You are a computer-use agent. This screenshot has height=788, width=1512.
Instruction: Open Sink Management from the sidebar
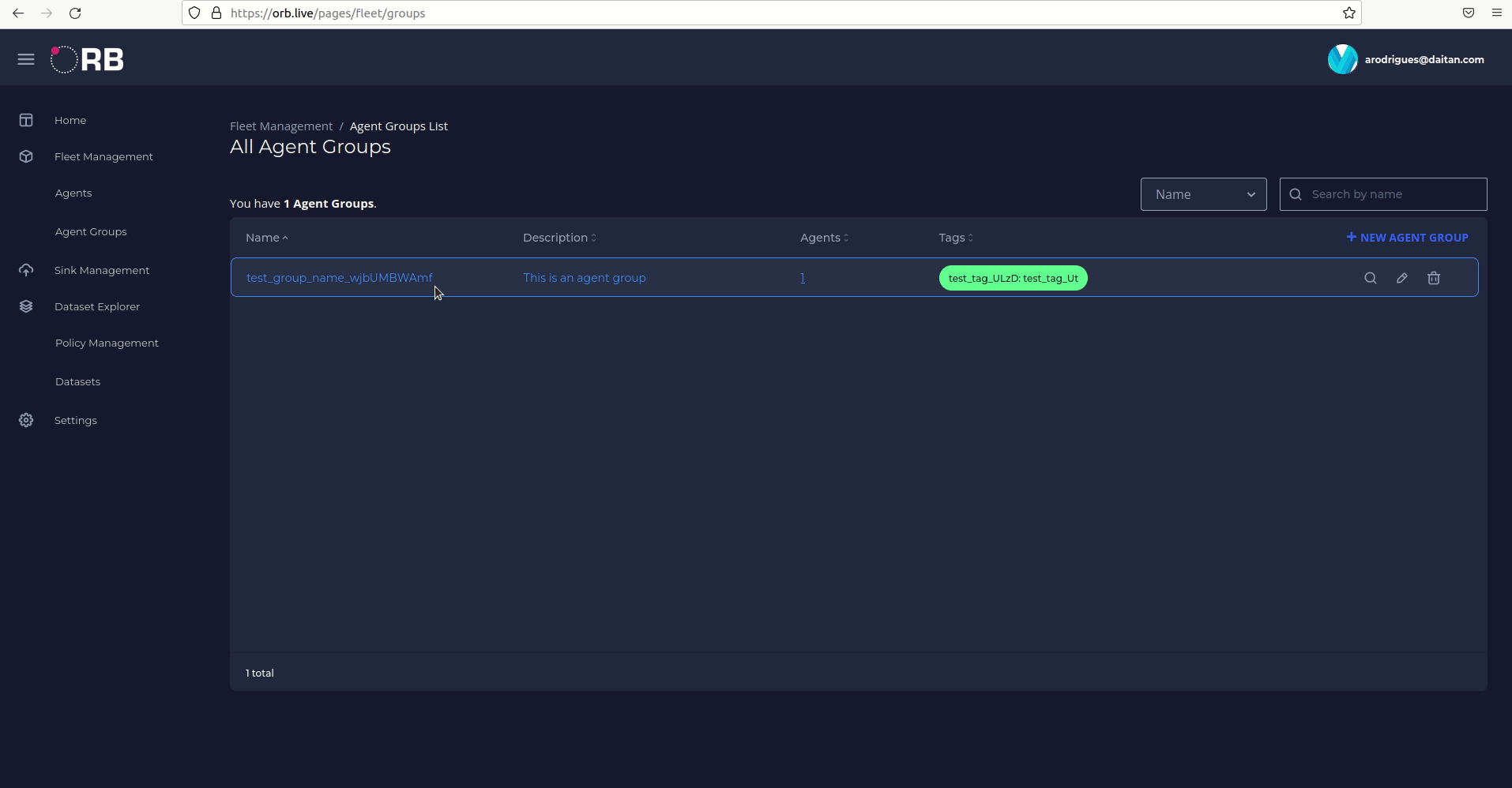click(102, 270)
